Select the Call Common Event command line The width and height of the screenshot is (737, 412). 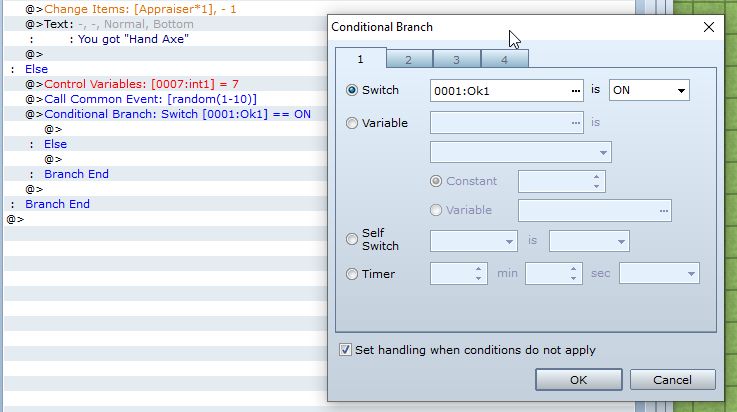pos(150,99)
